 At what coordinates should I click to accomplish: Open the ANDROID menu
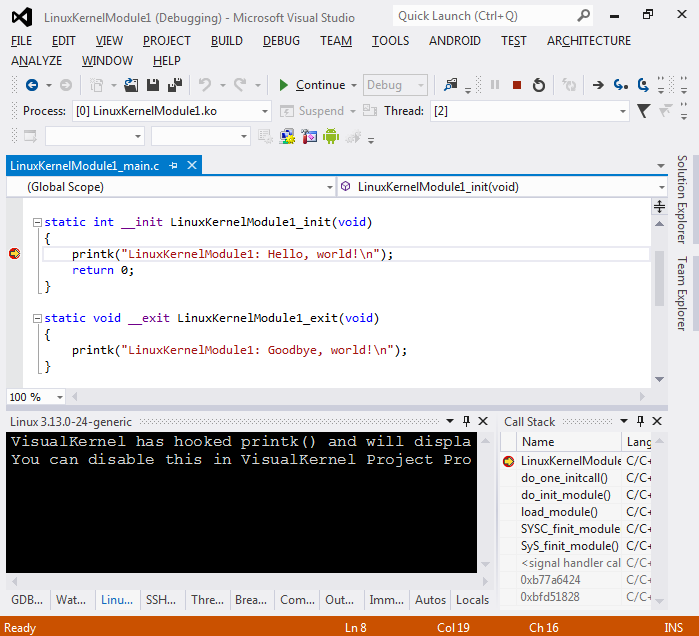(x=455, y=41)
